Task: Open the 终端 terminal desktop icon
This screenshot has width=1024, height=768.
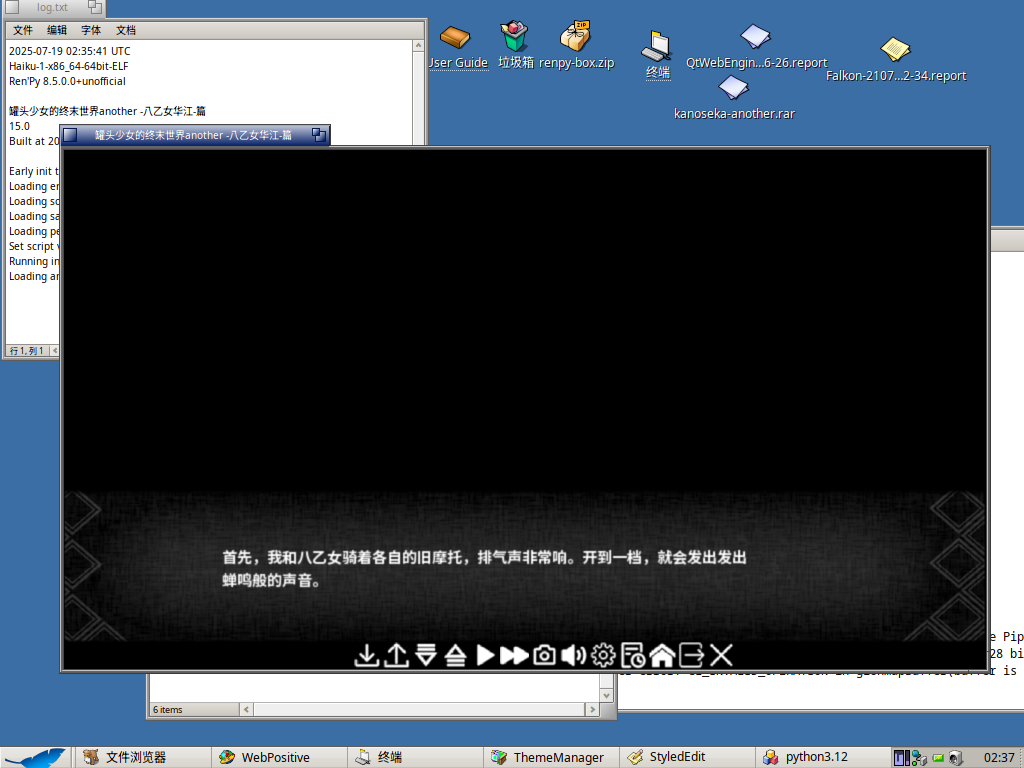Action: pyautogui.click(x=658, y=55)
